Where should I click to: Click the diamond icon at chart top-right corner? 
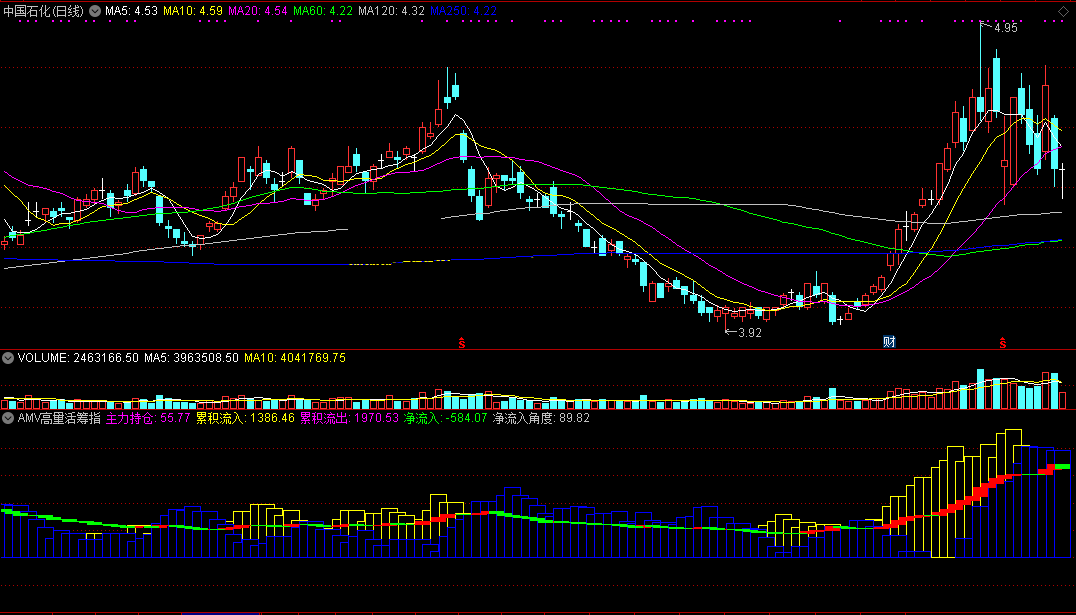[x=1063, y=11]
